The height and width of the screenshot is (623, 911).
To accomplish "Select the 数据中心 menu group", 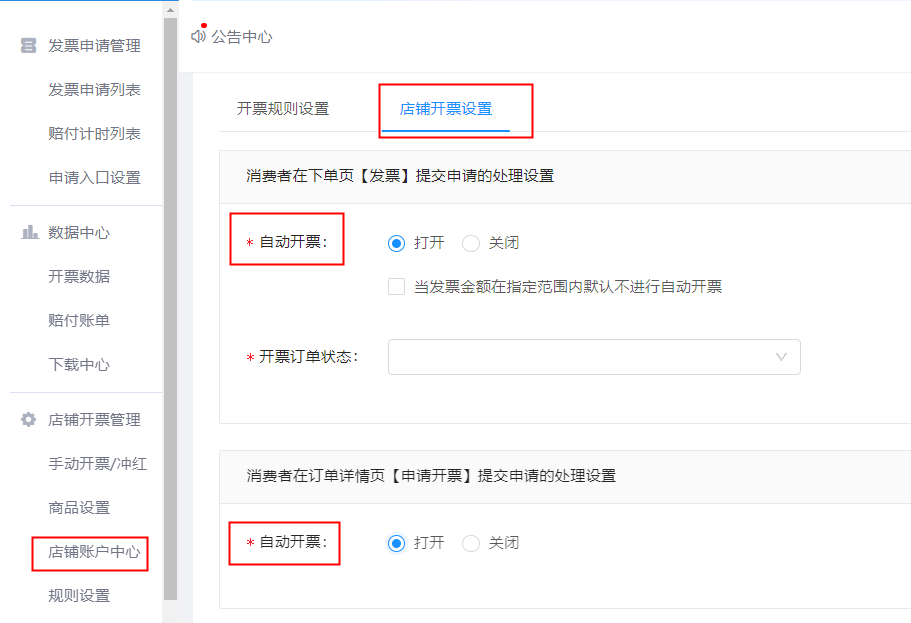I will click(79, 232).
